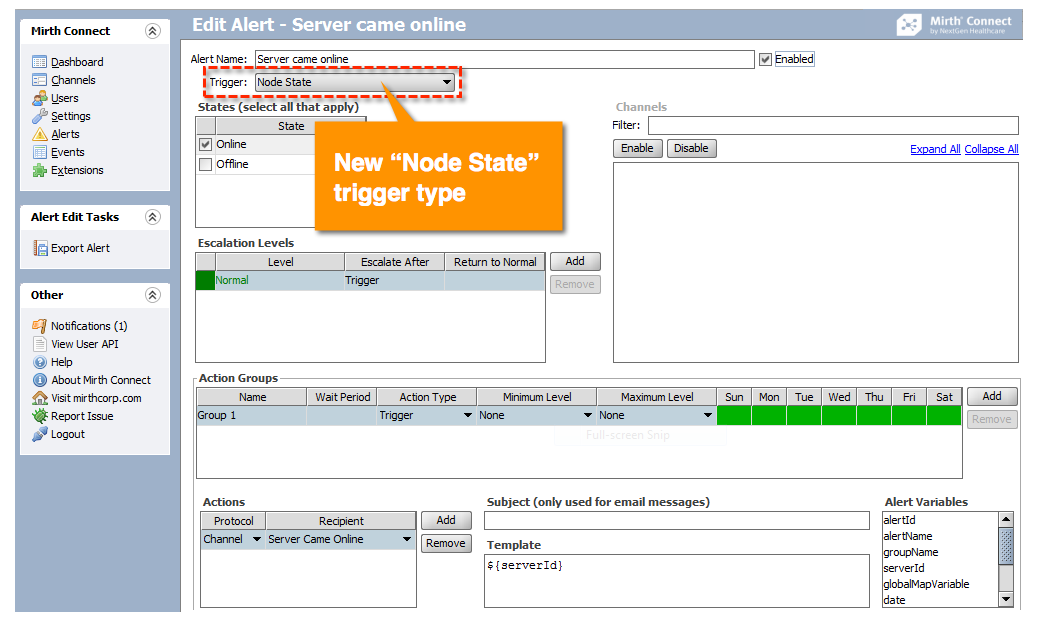Click the Disable channels button
The image size is (1037, 627).
691,148
